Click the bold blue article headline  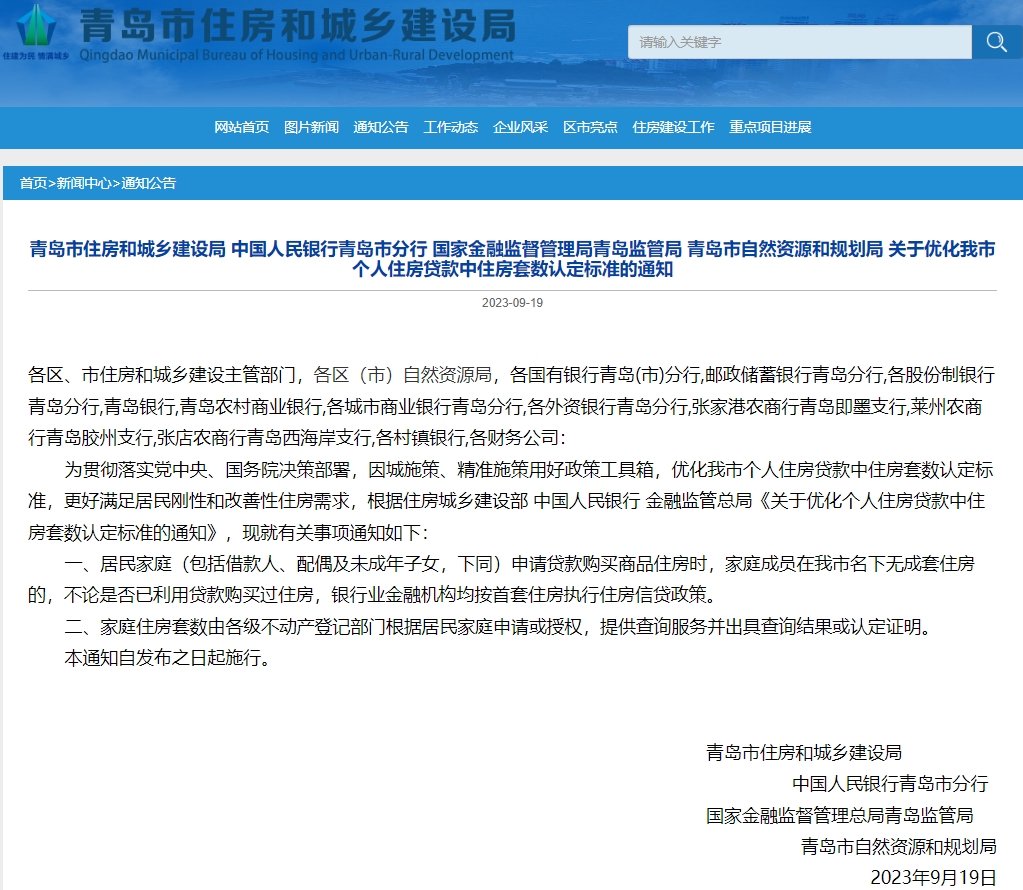click(x=512, y=258)
